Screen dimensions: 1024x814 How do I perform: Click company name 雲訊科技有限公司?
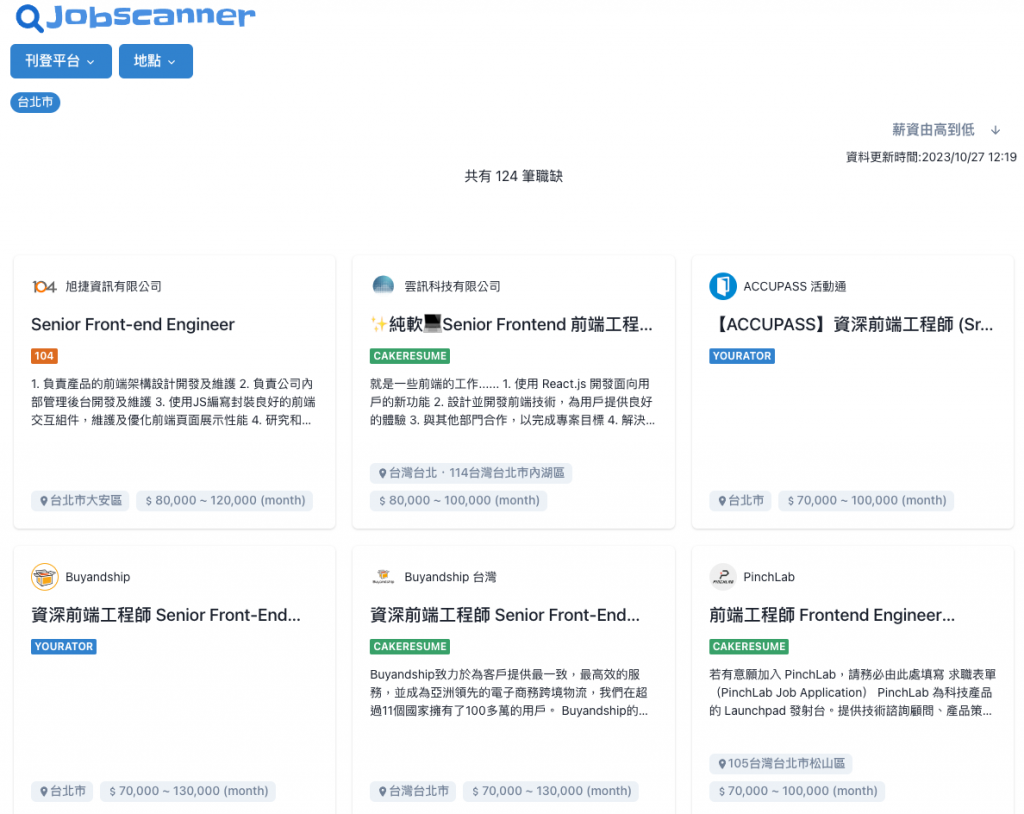[453, 286]
